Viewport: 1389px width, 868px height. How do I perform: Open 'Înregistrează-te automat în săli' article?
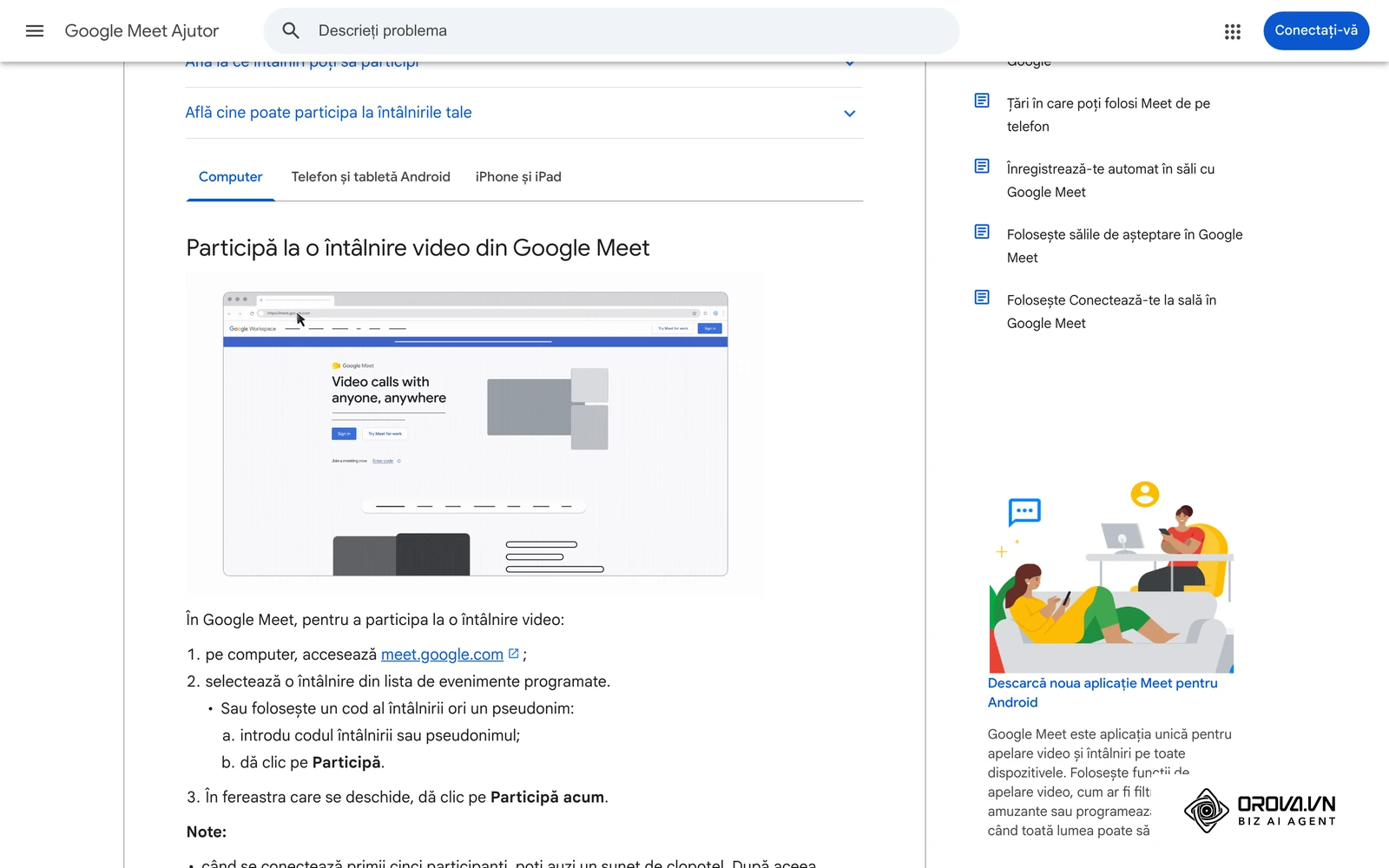(1110, 181)
